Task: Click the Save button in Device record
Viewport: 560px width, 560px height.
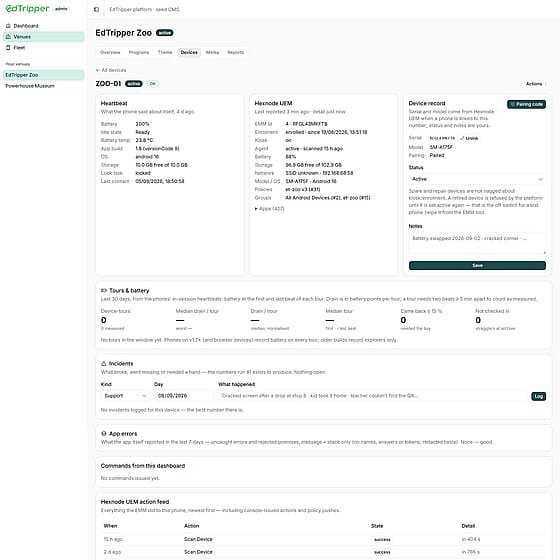Action: point(477,265)
